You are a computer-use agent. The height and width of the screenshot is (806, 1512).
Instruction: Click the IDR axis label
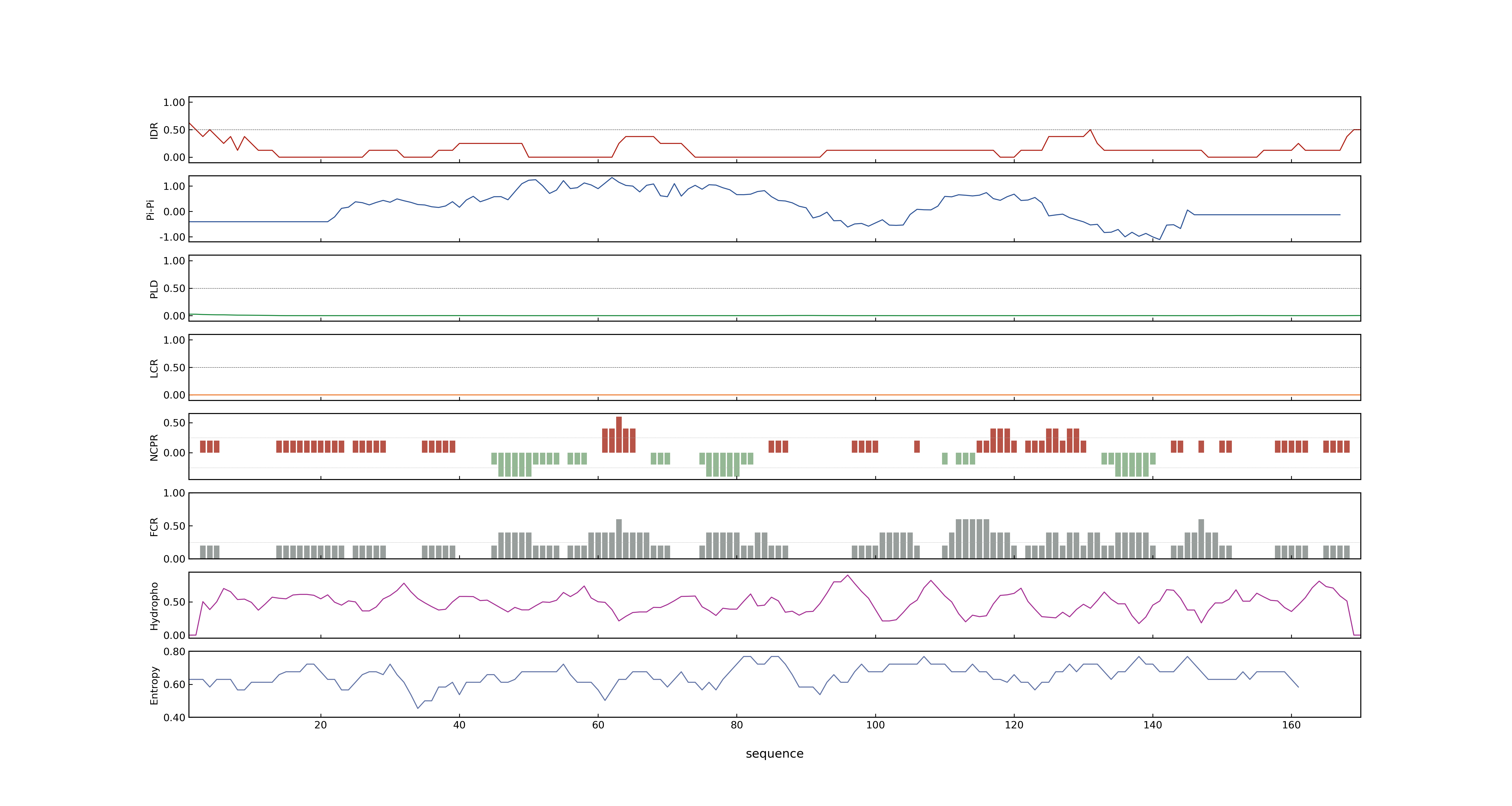pos(154,130)
